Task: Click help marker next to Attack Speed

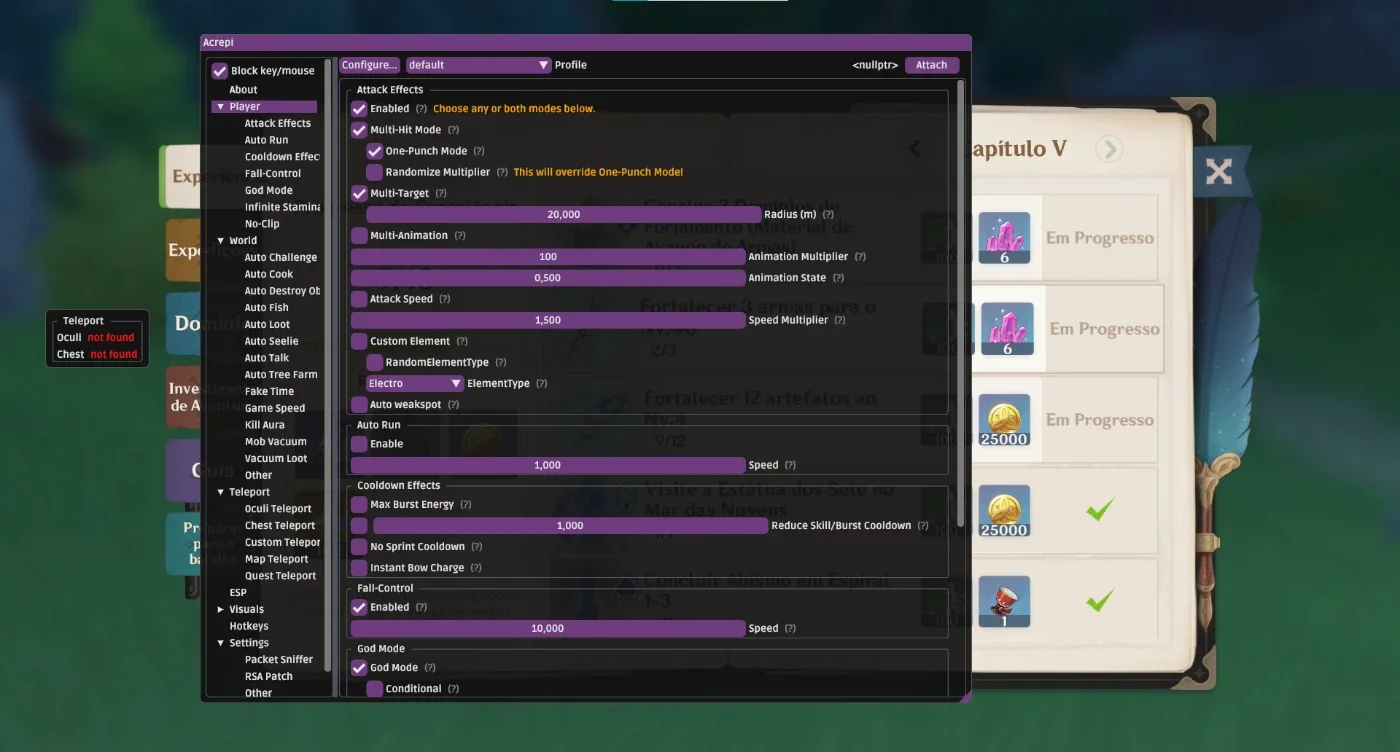Action: [444, 299]
